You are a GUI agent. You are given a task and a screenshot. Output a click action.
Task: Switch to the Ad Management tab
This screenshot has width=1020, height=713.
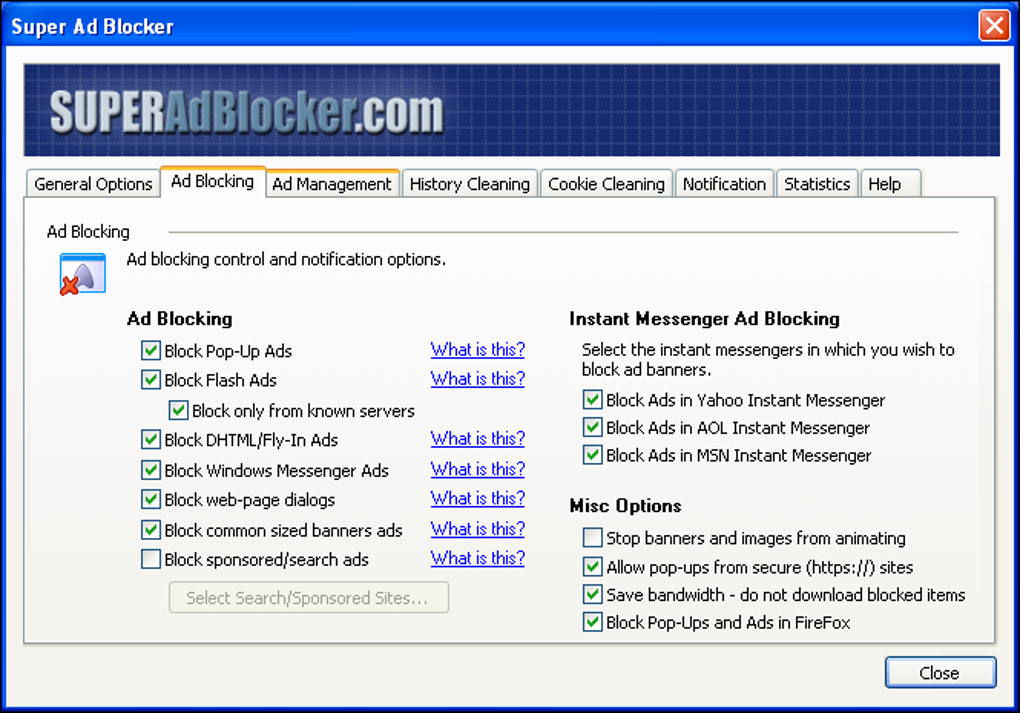click(332, 184)
